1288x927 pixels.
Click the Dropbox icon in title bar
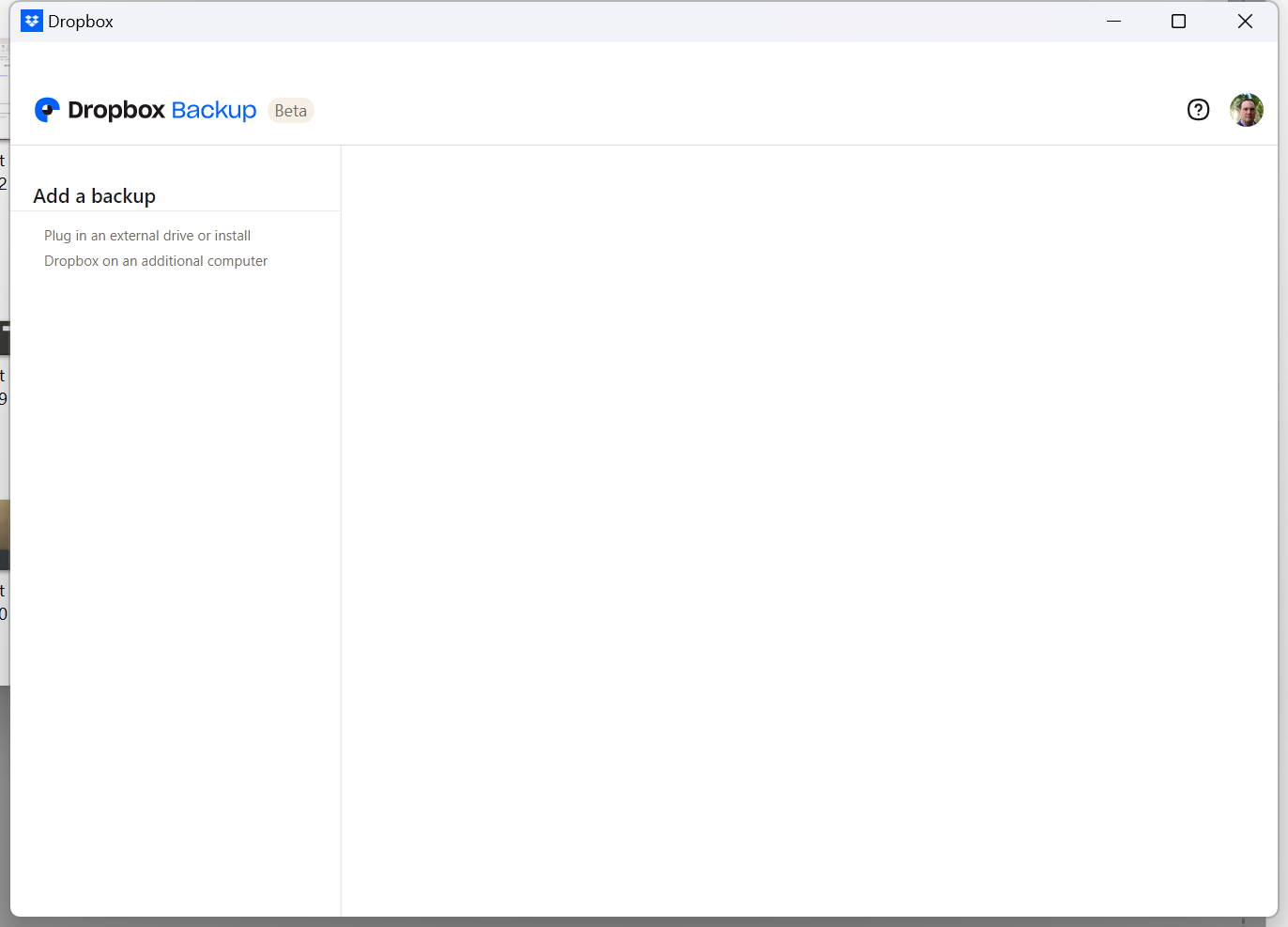pos(32,21)
